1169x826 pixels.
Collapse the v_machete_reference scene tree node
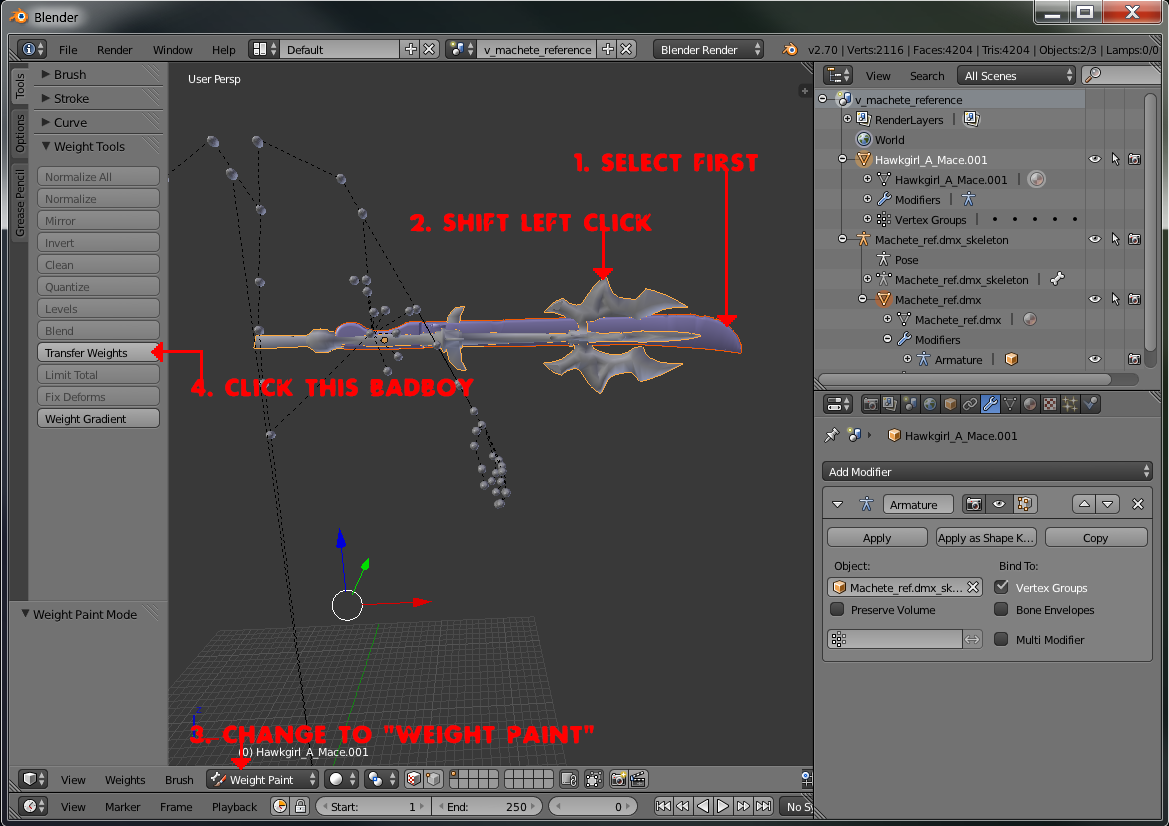tap(822, 99)
